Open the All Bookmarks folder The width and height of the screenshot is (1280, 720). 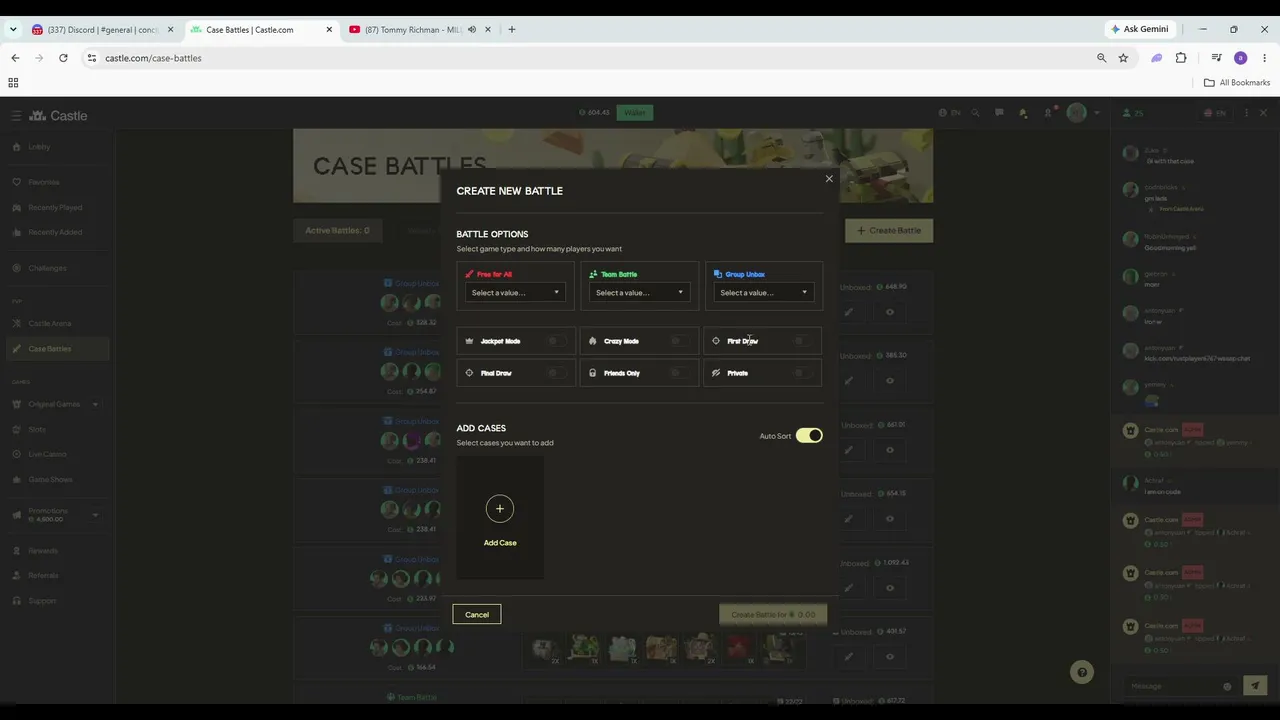[1237, 83]
